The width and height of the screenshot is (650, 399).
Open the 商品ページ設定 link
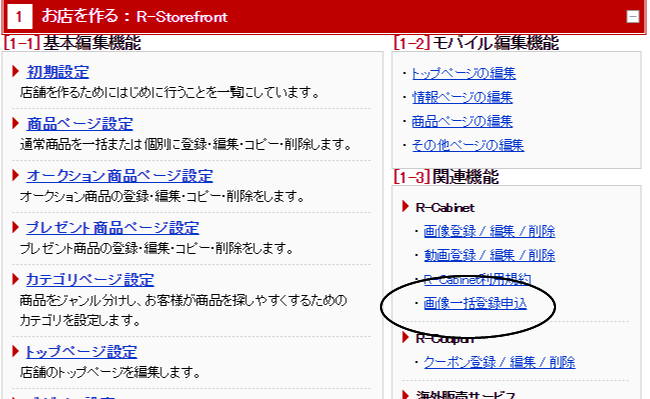coord(80,124)
